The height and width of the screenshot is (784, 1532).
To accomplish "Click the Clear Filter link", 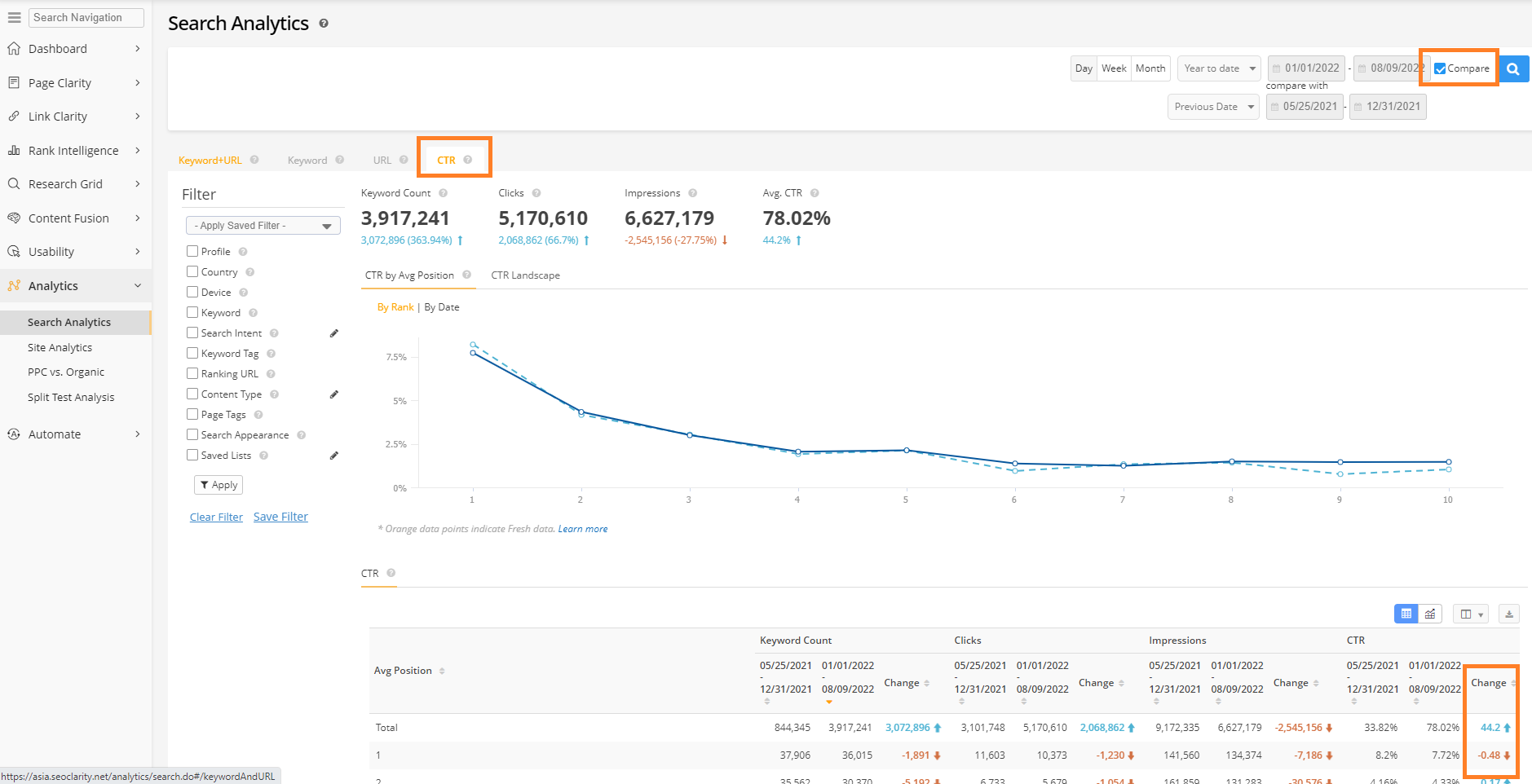I will pyautogui.click(x=216, y=518).
